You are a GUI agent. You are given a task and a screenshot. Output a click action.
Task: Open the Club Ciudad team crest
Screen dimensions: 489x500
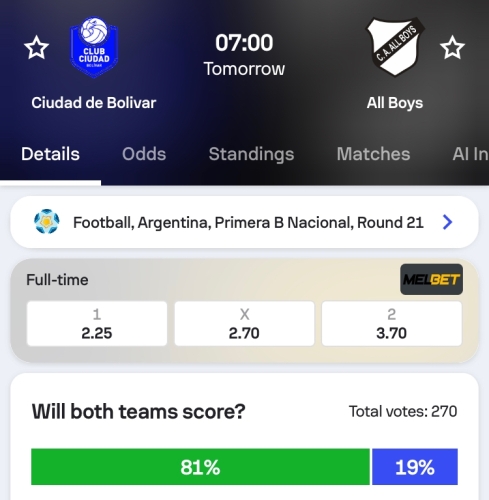click(94, 47)
